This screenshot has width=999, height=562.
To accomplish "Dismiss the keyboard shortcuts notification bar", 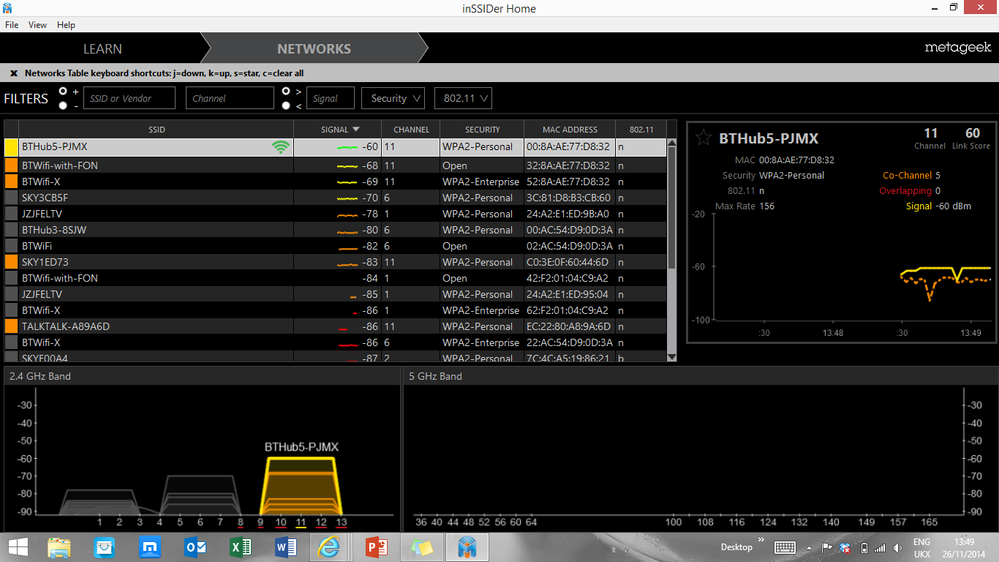I will 13,73.
